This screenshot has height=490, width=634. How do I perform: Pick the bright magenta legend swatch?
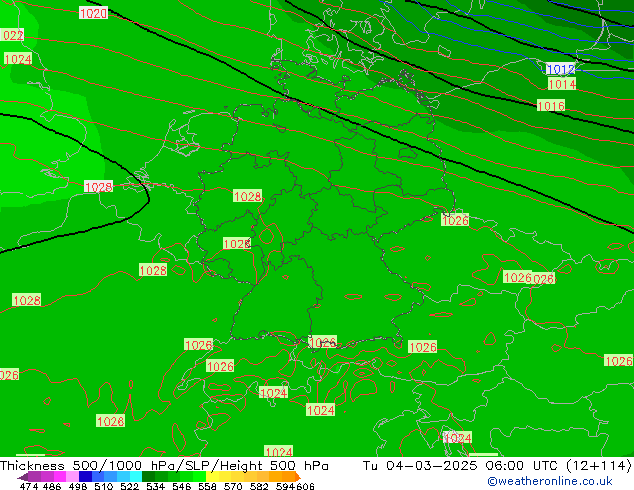click(x=60, y=476)
